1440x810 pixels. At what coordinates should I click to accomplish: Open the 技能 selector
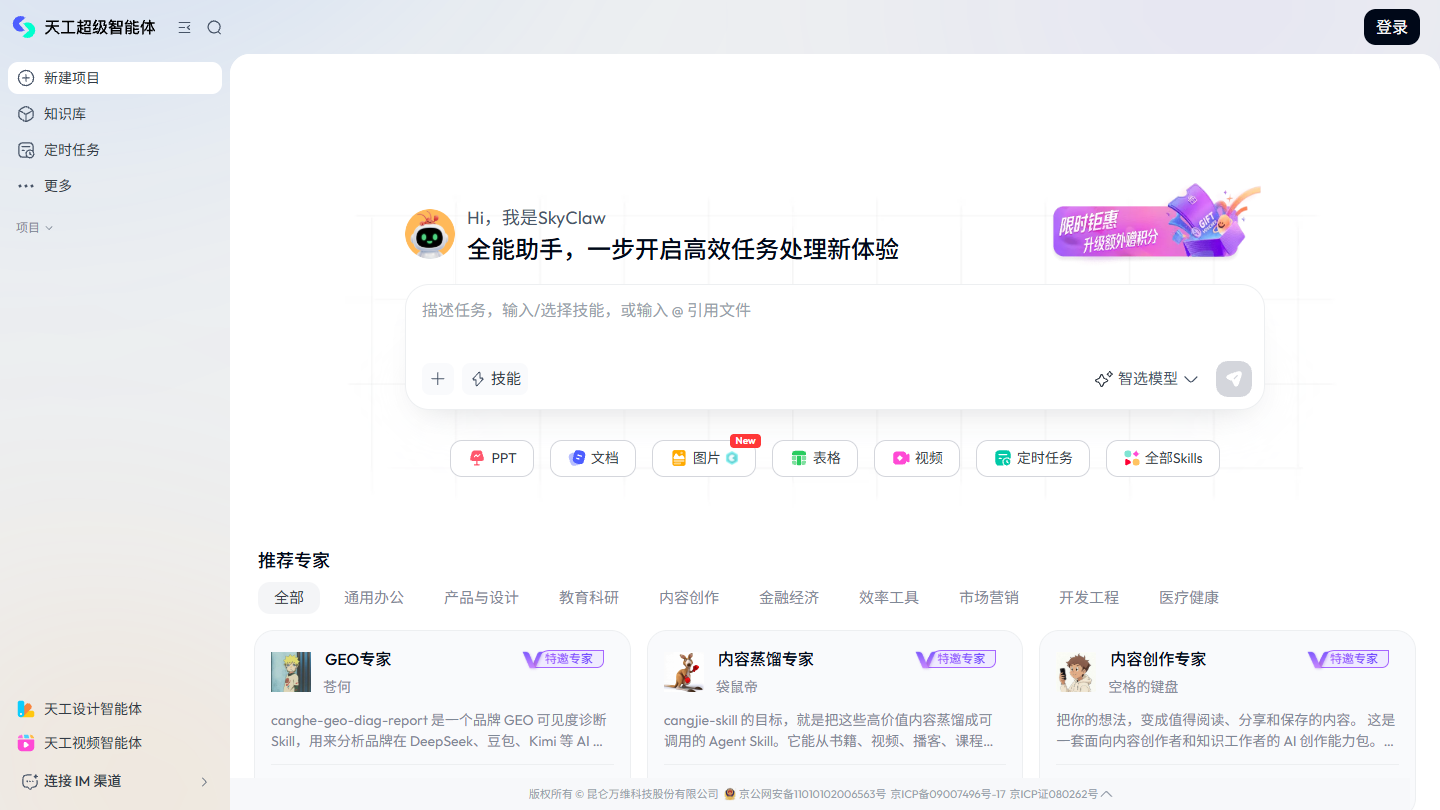(496, 379)
